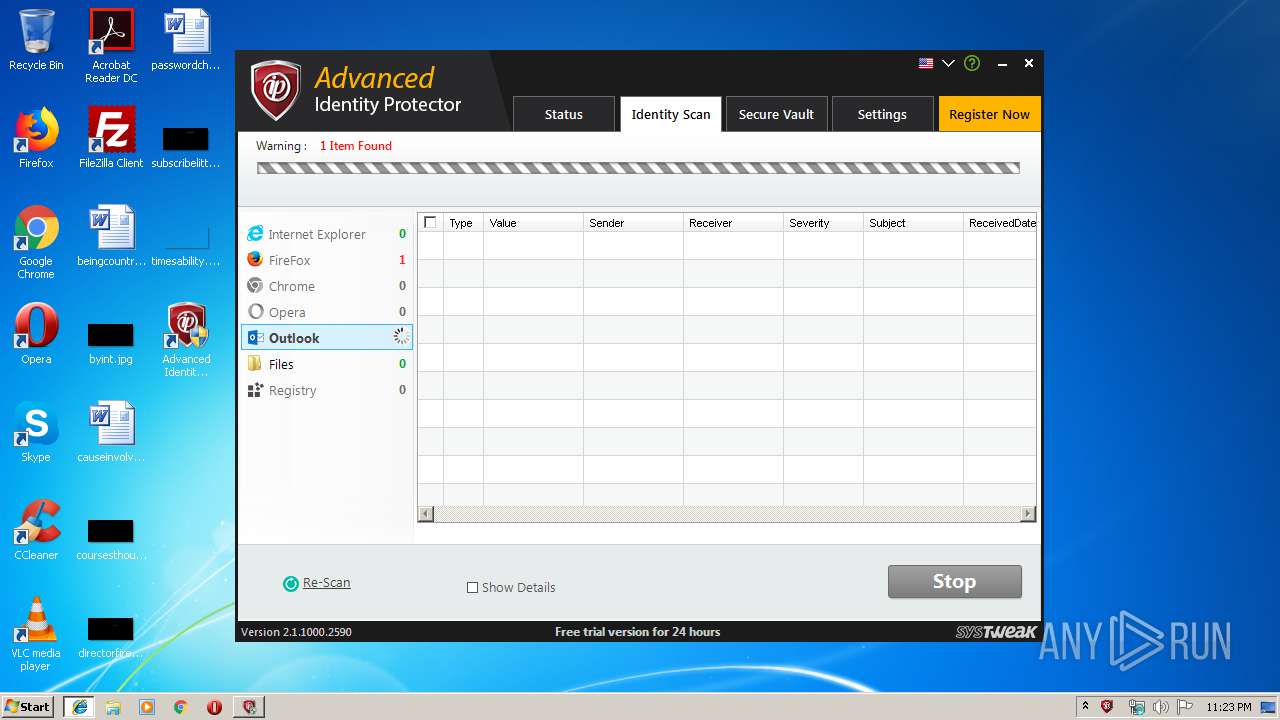Open the Skype desktop shortcut
Image resolution: width=1280 pixels, height=720 pixels.
[36, 431]
